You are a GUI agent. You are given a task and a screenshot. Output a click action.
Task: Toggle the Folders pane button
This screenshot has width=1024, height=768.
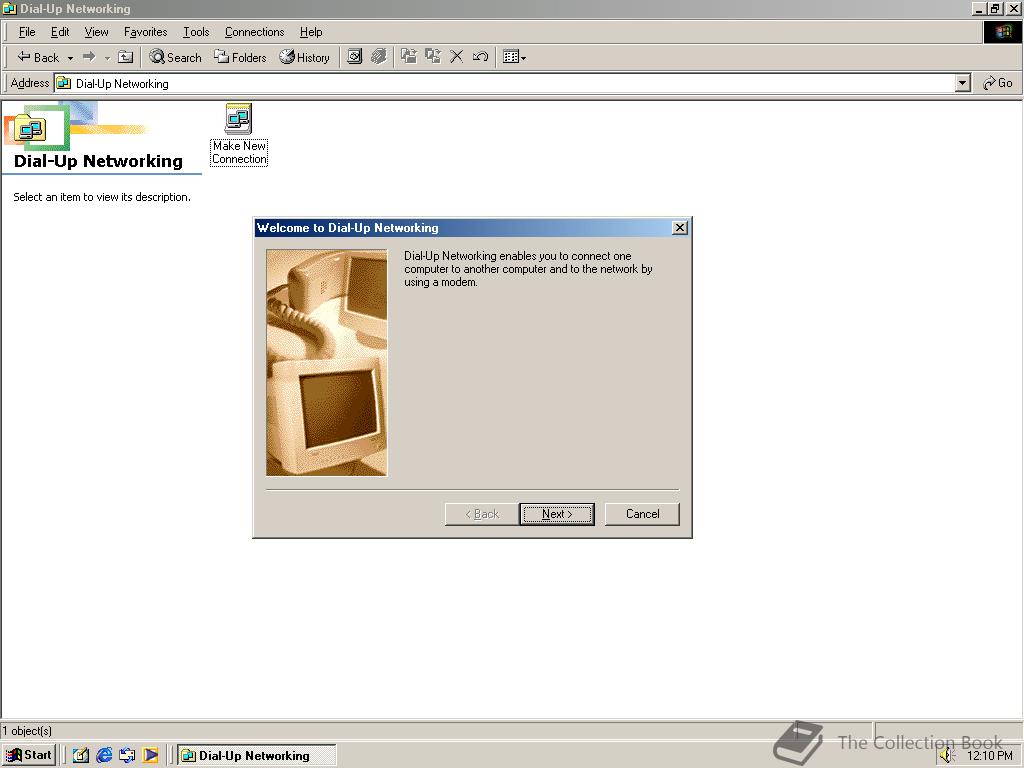tap(240, 57)
